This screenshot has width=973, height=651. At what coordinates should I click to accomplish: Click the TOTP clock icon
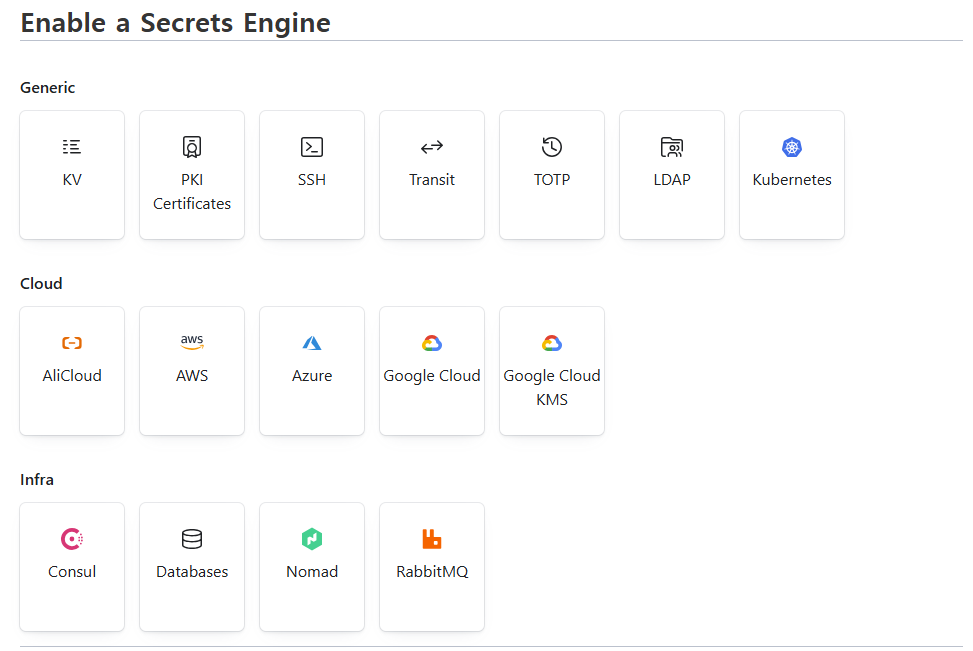point(552,147)
